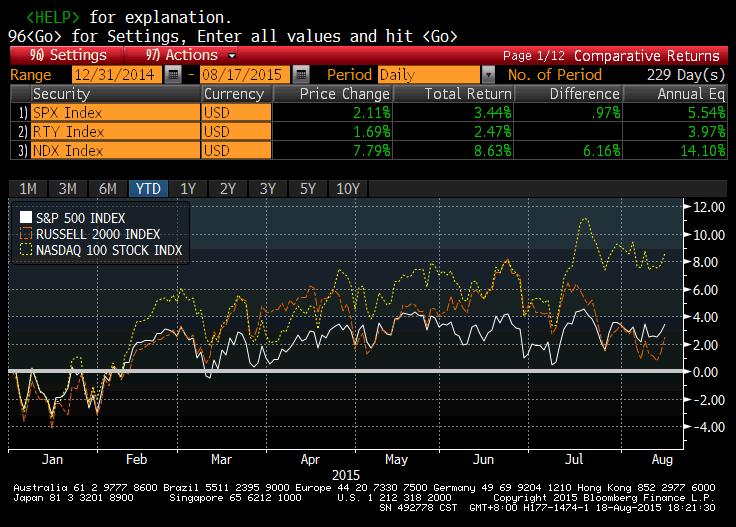Click the Page 1/12 indicator

pyautogui.click(x=534, y=55)
